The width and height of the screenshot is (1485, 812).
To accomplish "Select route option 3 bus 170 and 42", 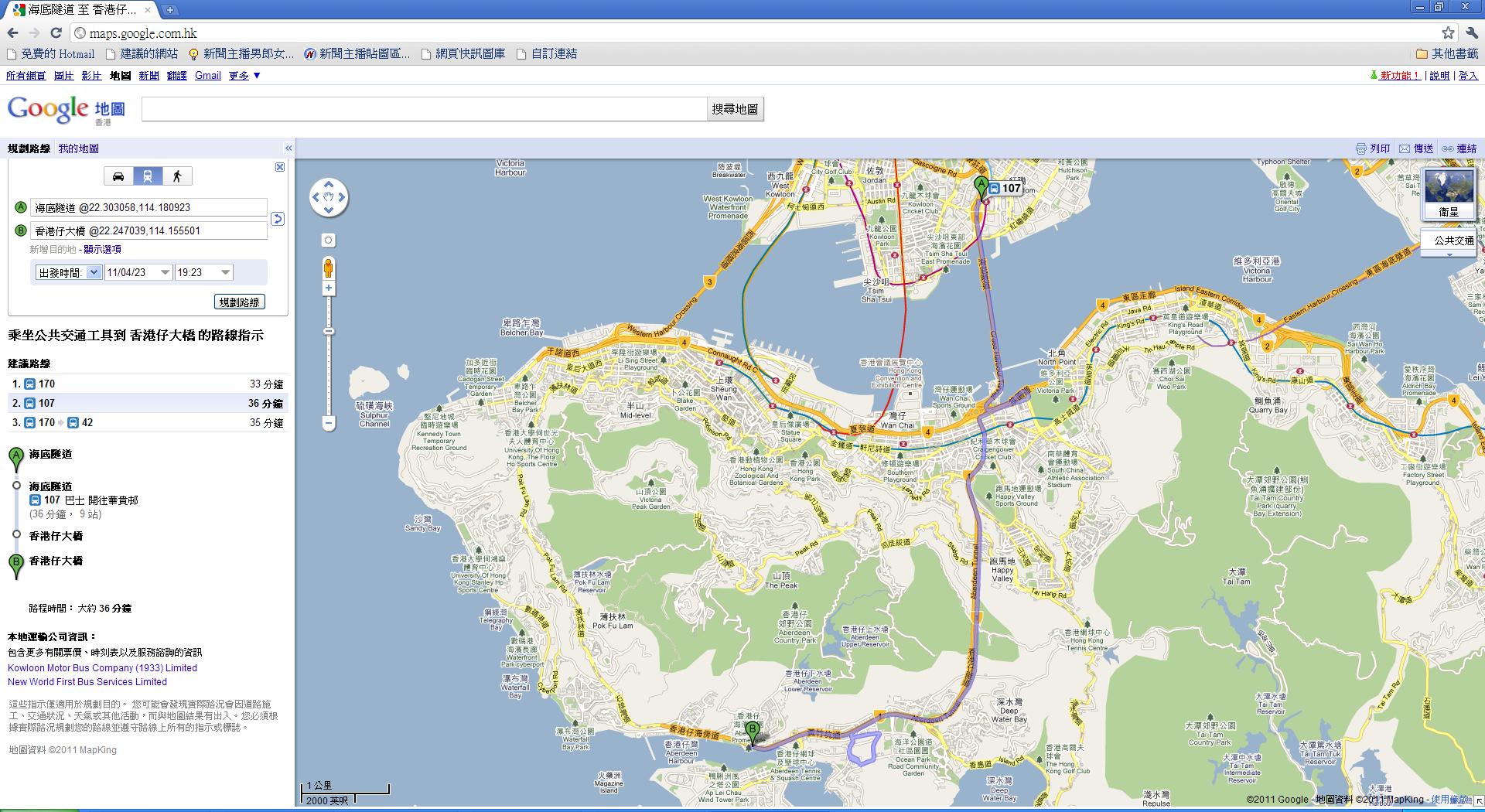I will tap(147, 422).
